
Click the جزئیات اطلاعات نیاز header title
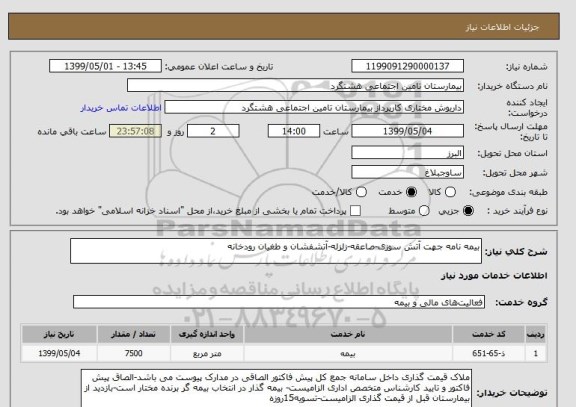click(502, 27)
